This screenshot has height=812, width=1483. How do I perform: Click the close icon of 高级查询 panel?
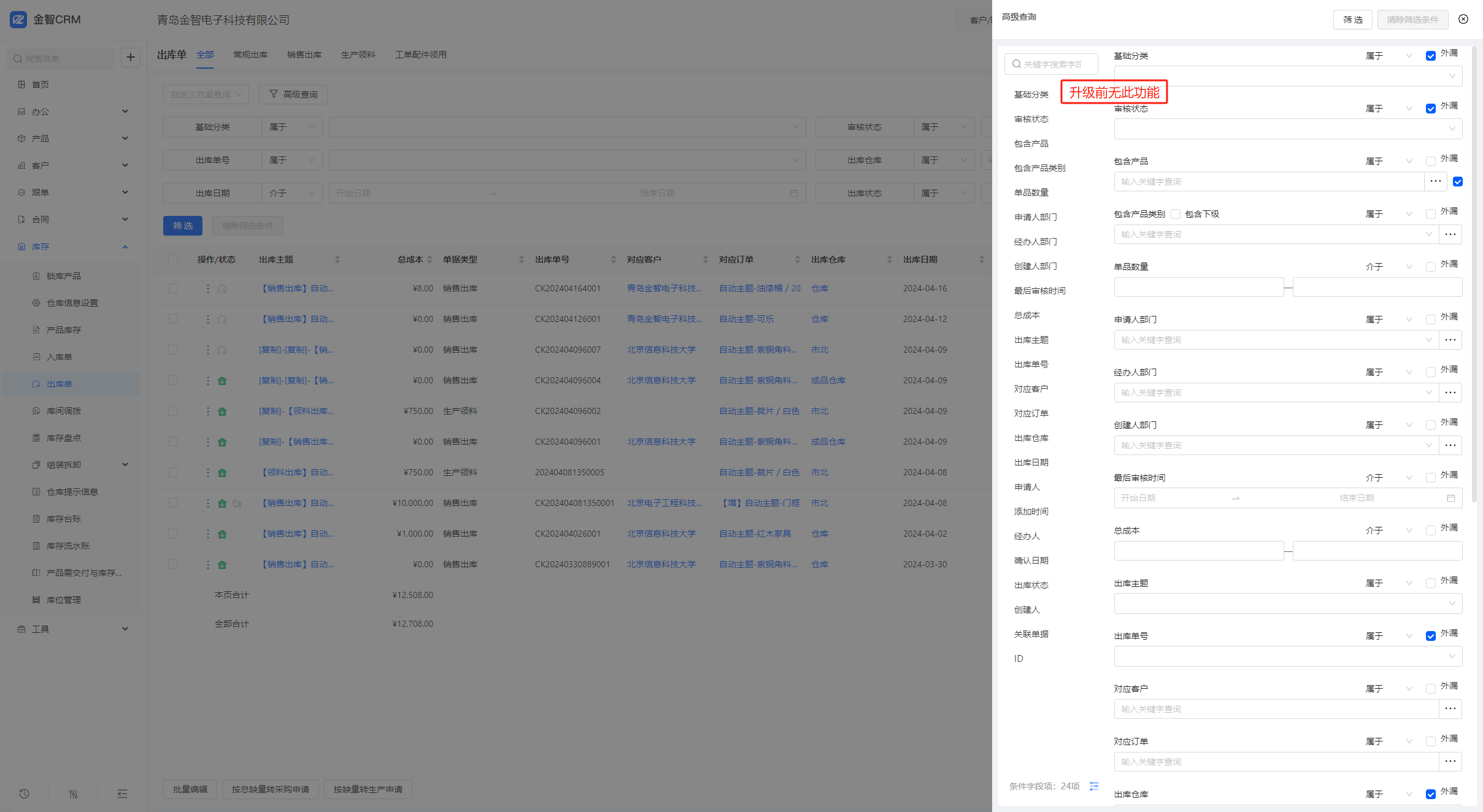(x=1463, y=19)
